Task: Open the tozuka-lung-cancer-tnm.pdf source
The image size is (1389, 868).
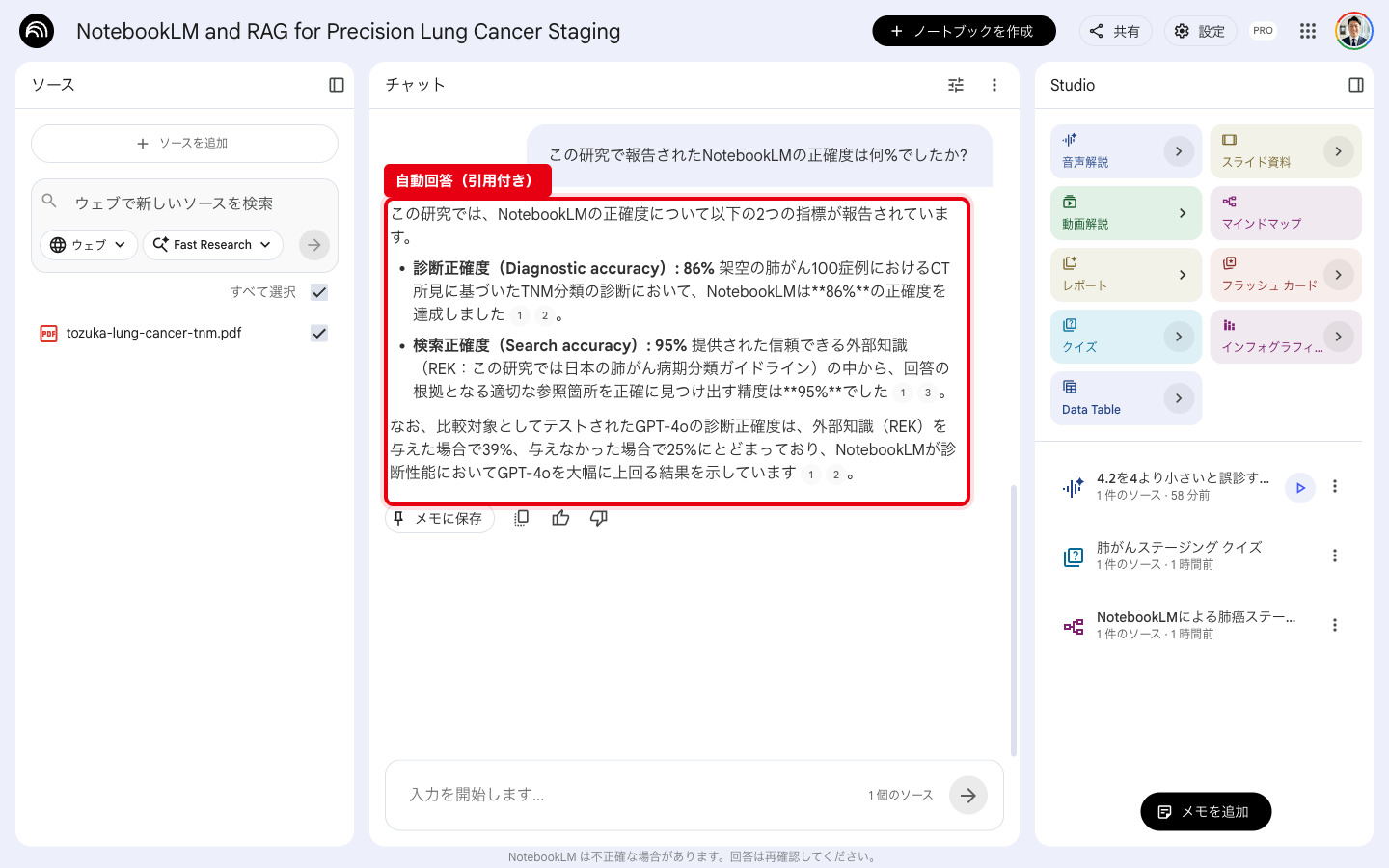Action: pyautogui.click(x=154, y=333)
